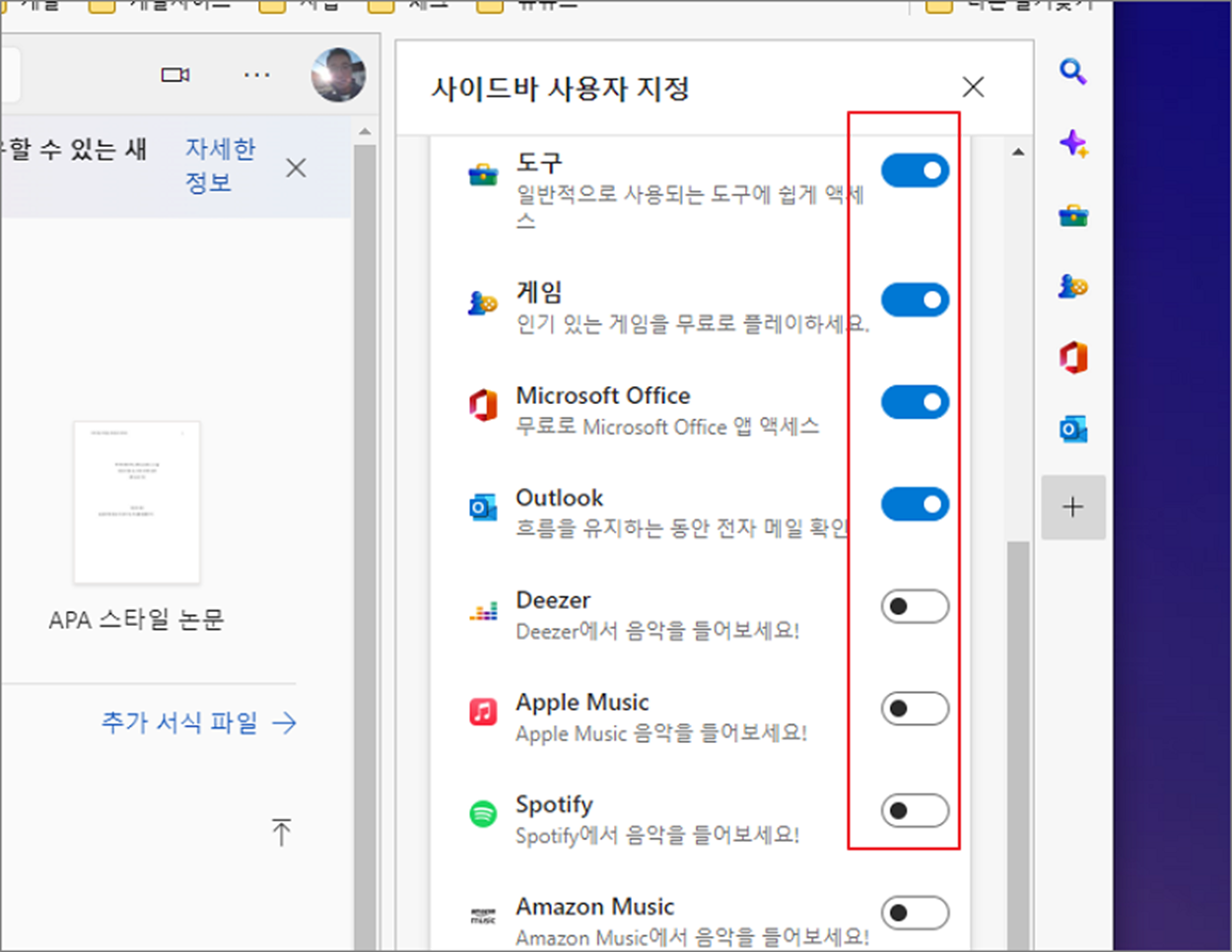Click the 게임 item title

click(x=539, y=292)
